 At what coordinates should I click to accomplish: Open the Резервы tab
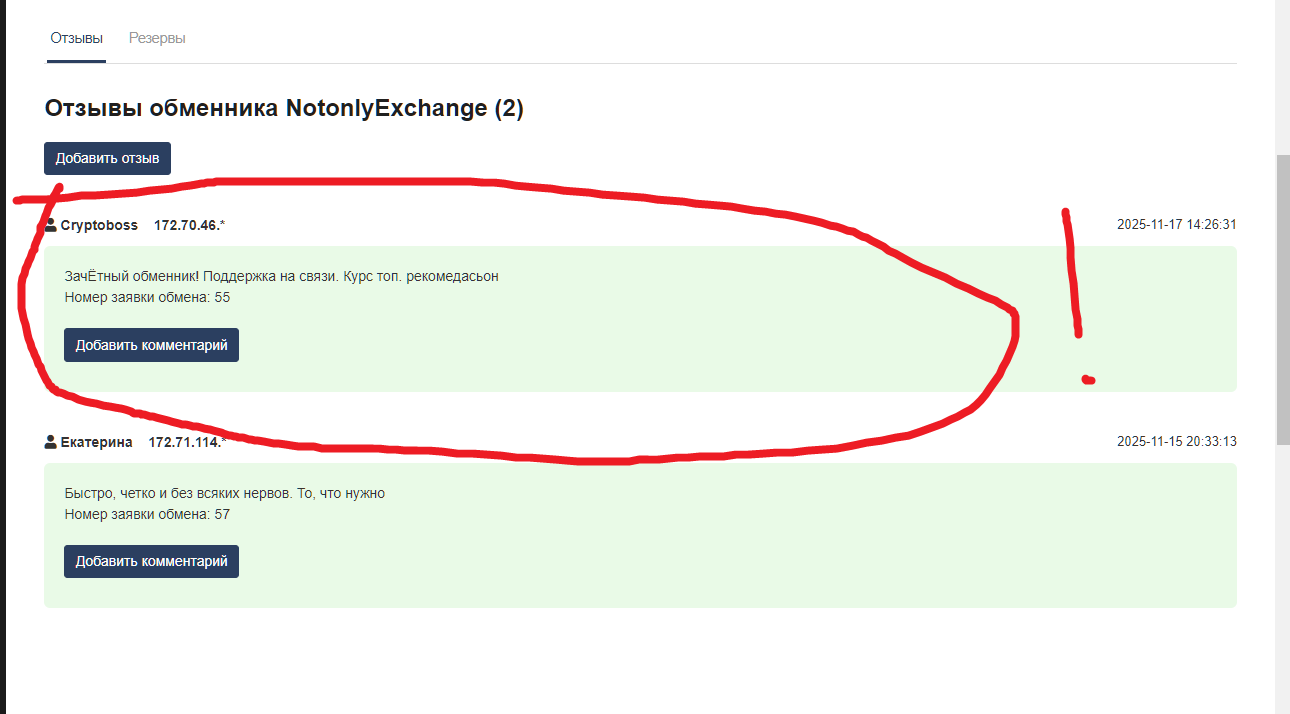tap(157, 39)
